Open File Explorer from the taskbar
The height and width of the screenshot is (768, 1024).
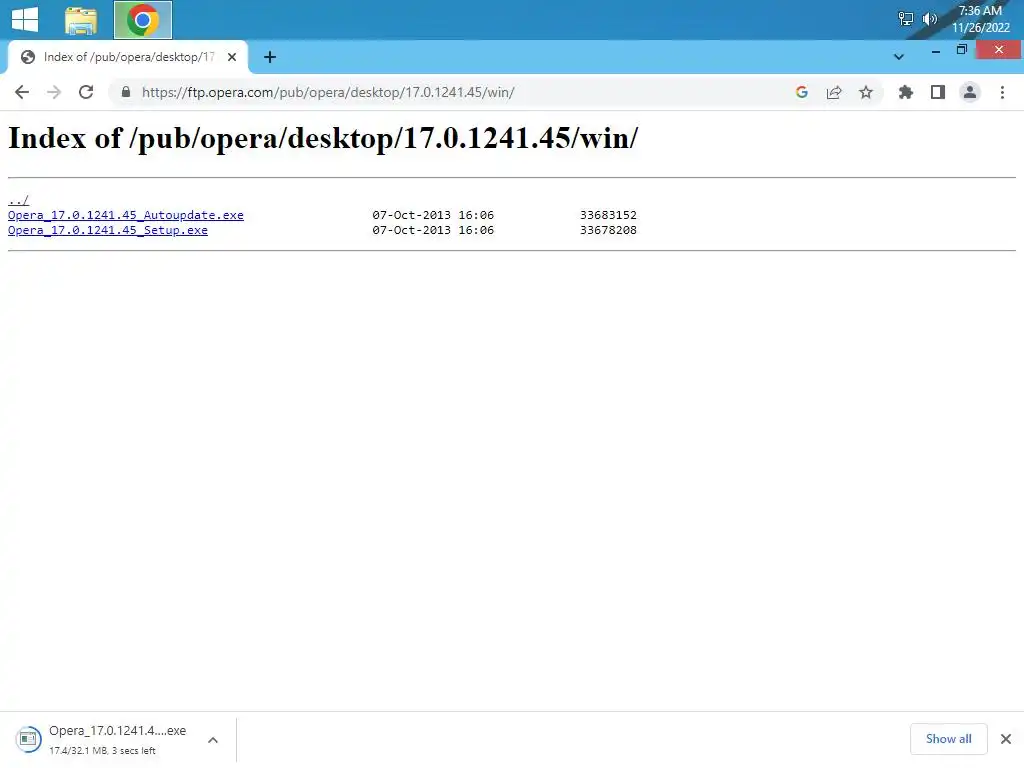point(81,20)
